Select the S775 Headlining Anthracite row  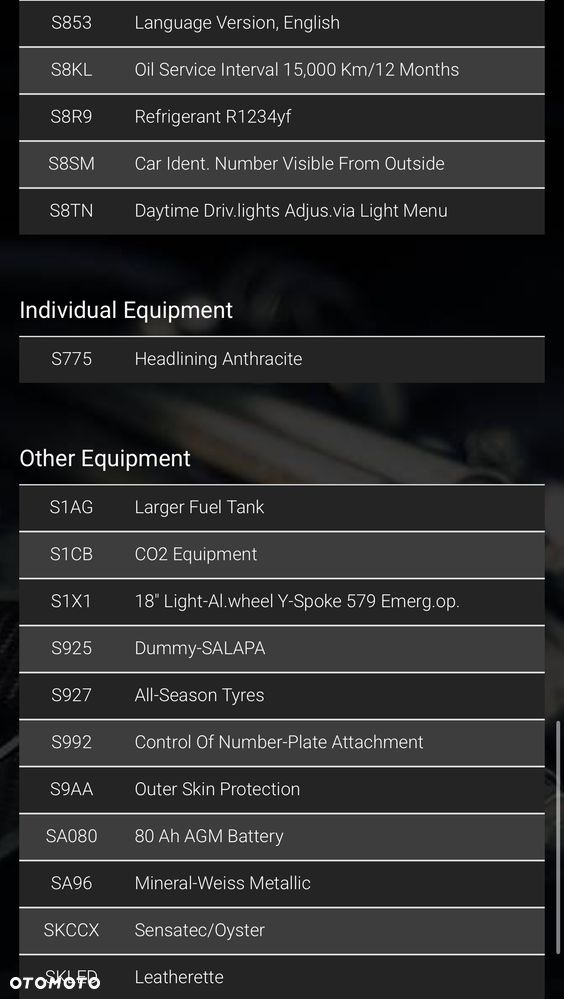tap(282, 359)
